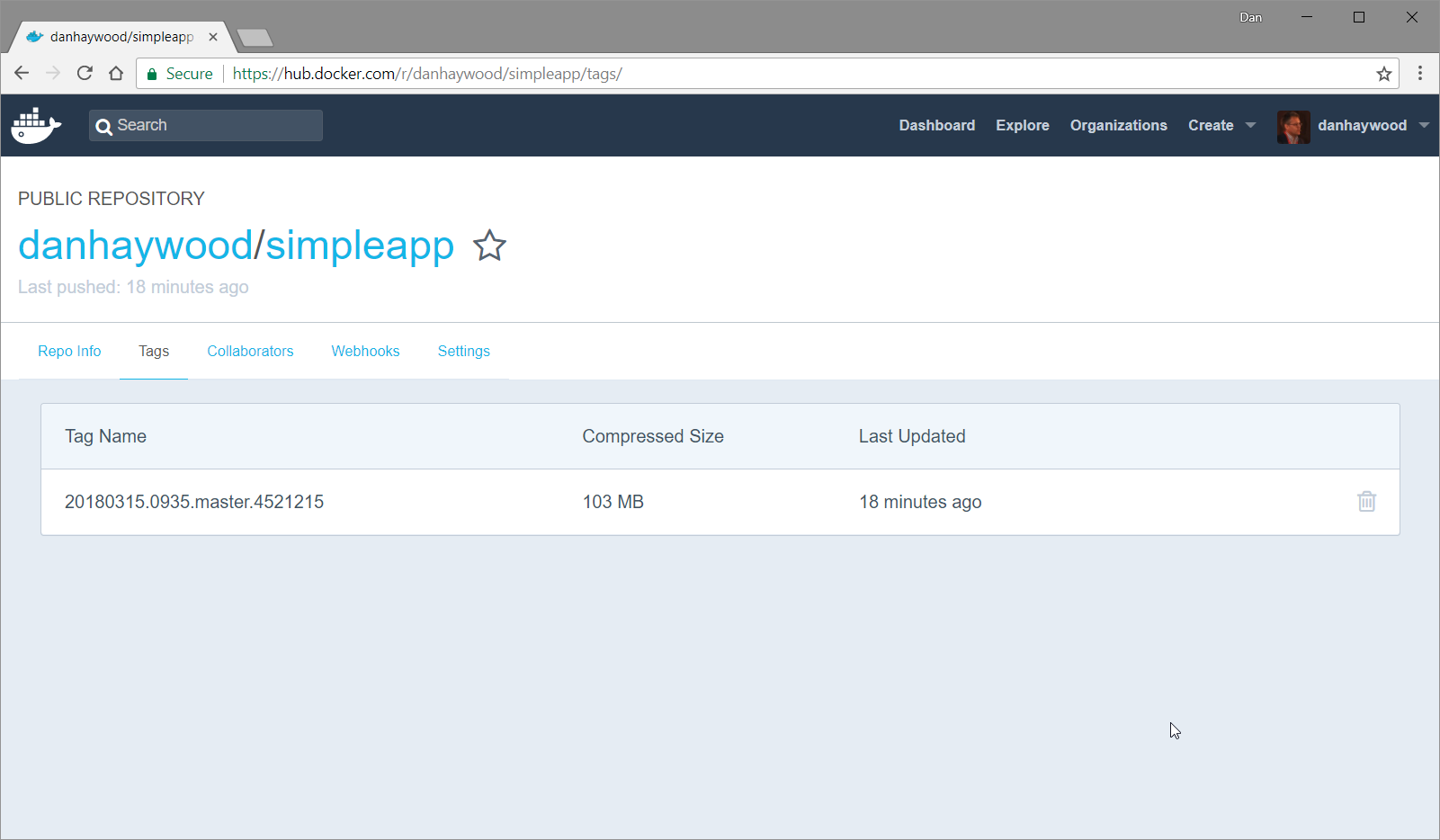Open the browser home page
This screenshot has height=840, width=1440.
click(116, 74)
